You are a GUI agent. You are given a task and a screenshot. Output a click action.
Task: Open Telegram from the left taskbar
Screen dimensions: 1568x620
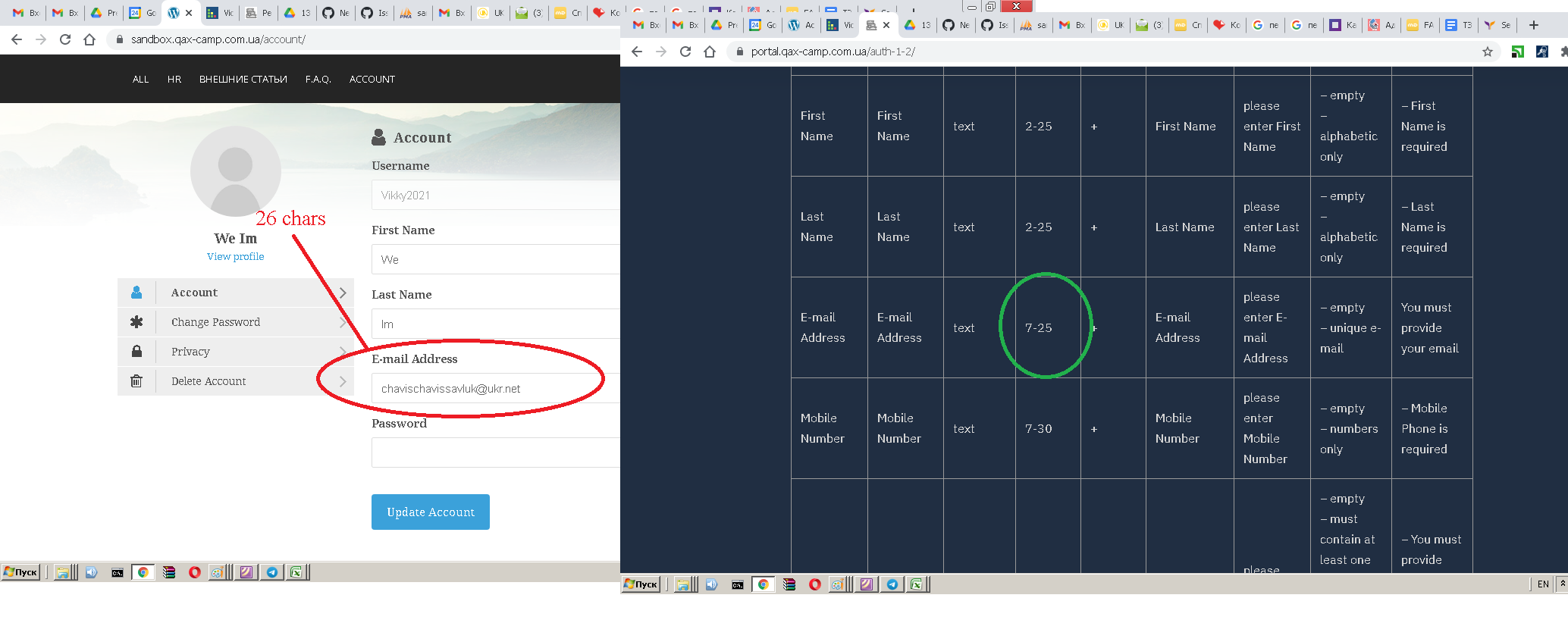tap(272, 572)
